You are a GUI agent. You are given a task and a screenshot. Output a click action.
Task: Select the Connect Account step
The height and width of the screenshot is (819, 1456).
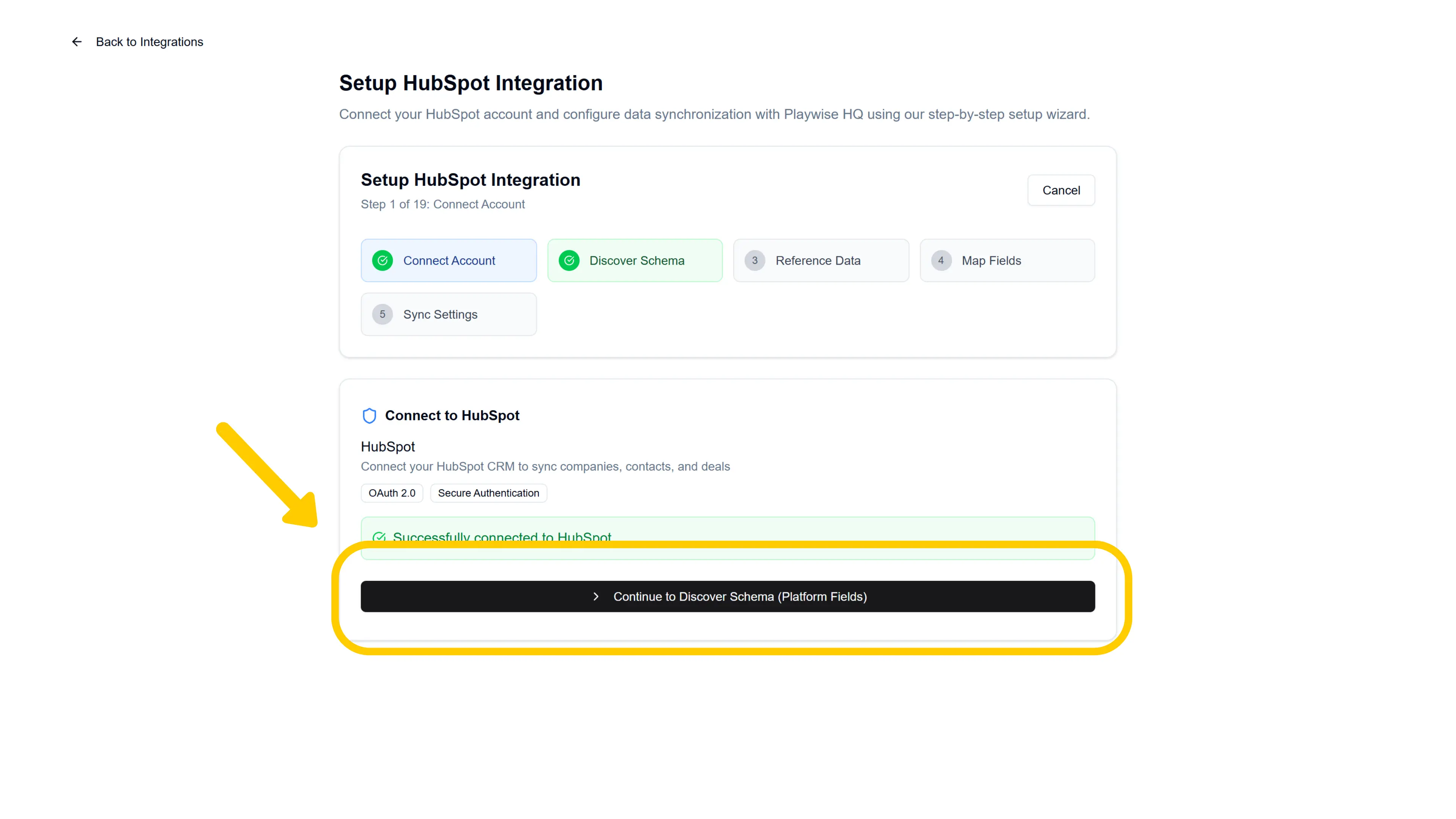pos(448,260)
